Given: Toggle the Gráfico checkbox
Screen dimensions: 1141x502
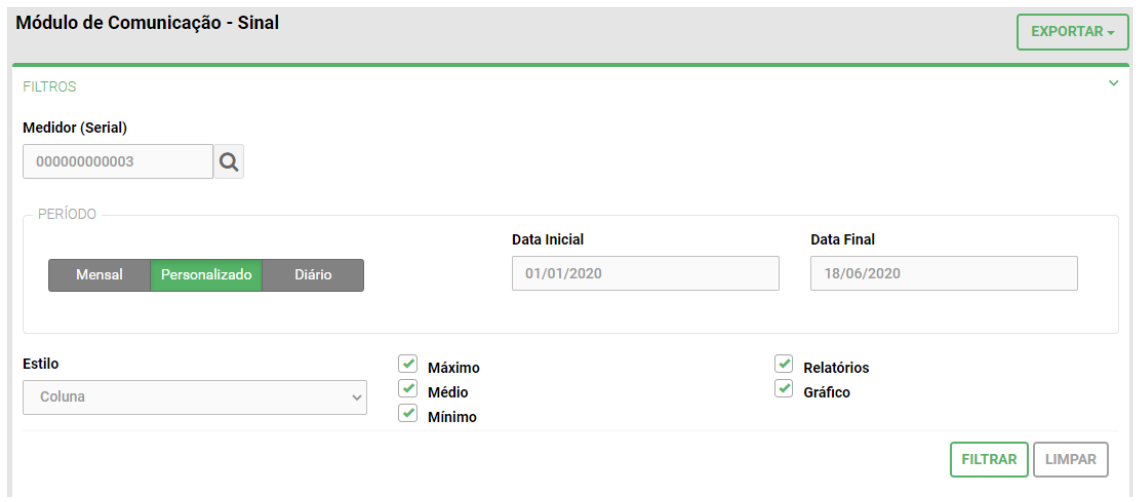Looking at the screenshot, I should [784, 389].
